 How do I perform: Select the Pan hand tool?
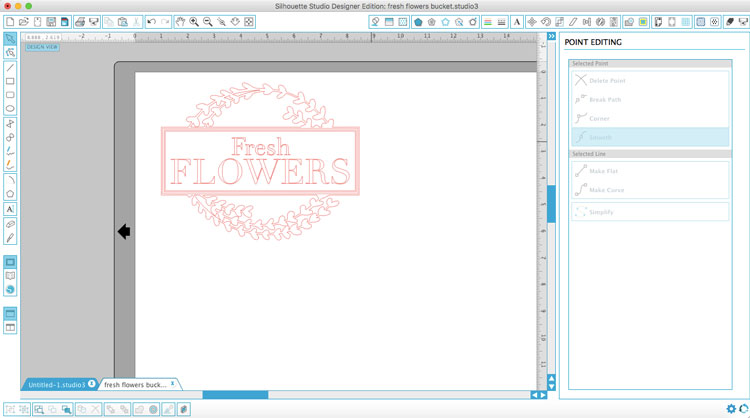(x=180, y=22)
